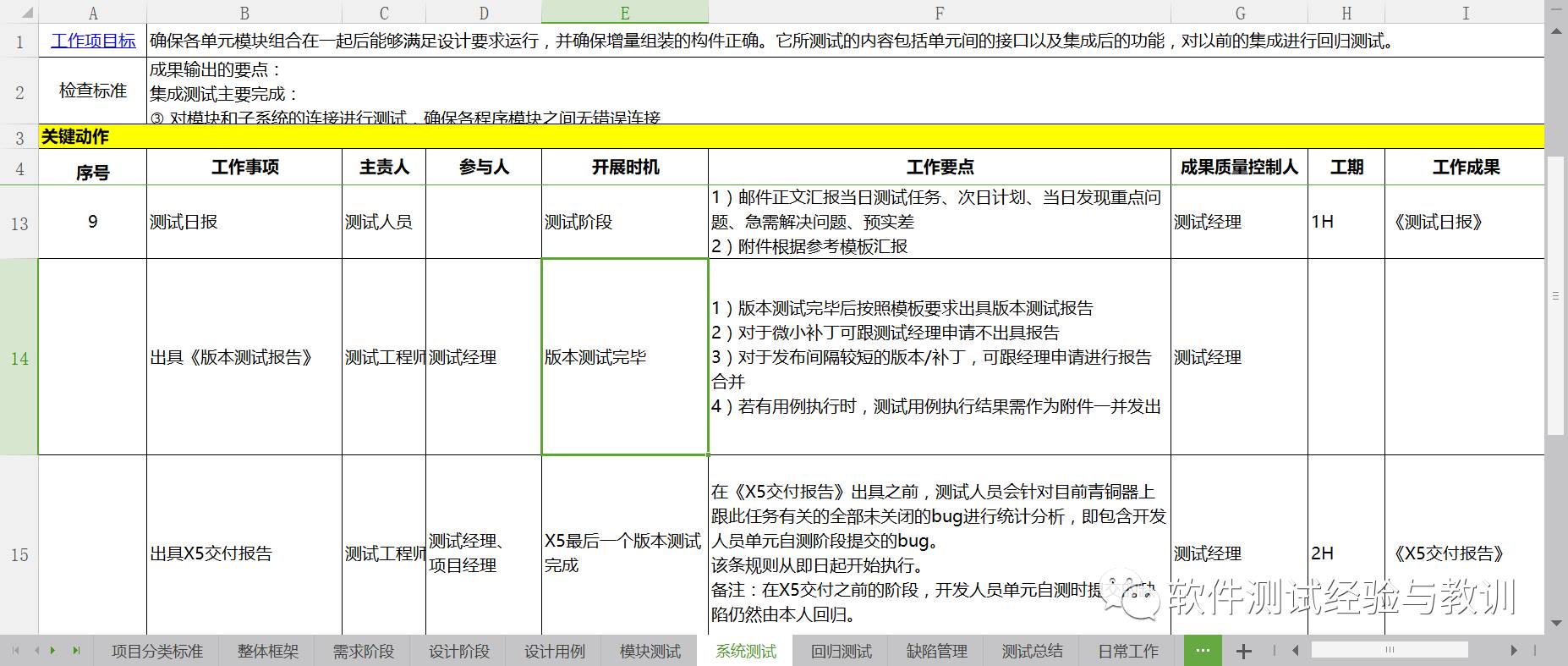The image size is (1568, 666).
Task: Select row 14 header
Action: pos(19,358)
